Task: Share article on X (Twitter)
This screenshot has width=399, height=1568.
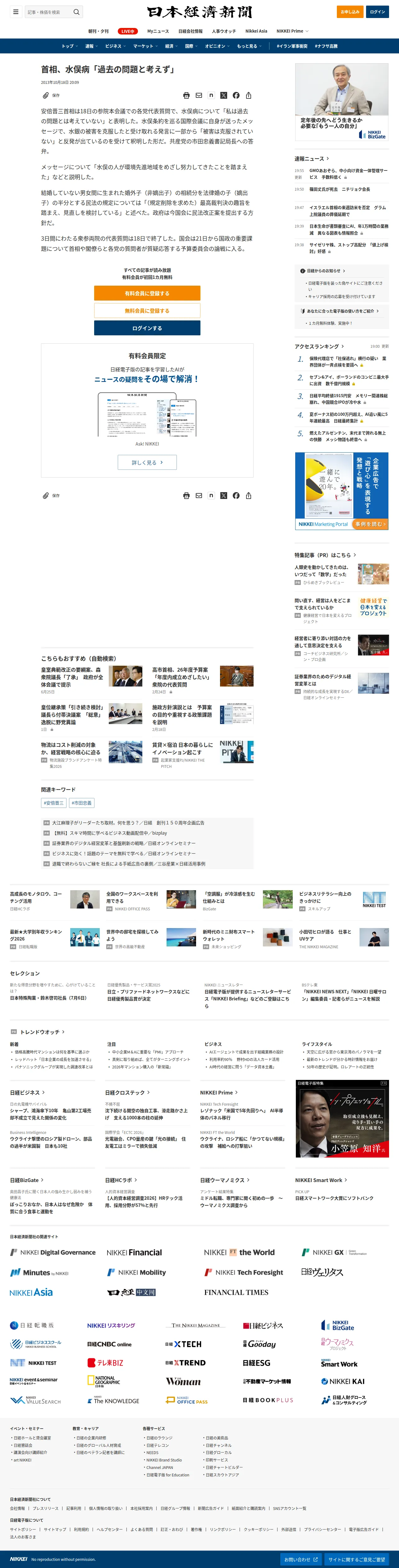Action: 223,96
